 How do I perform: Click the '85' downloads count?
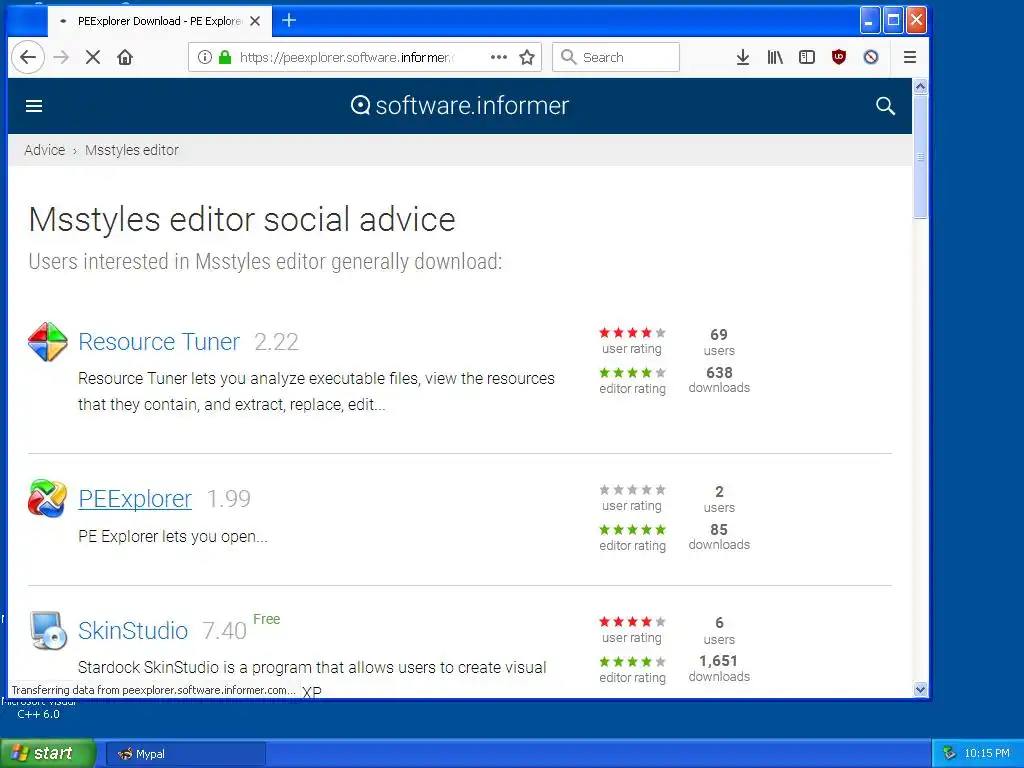tap(719, 529)
